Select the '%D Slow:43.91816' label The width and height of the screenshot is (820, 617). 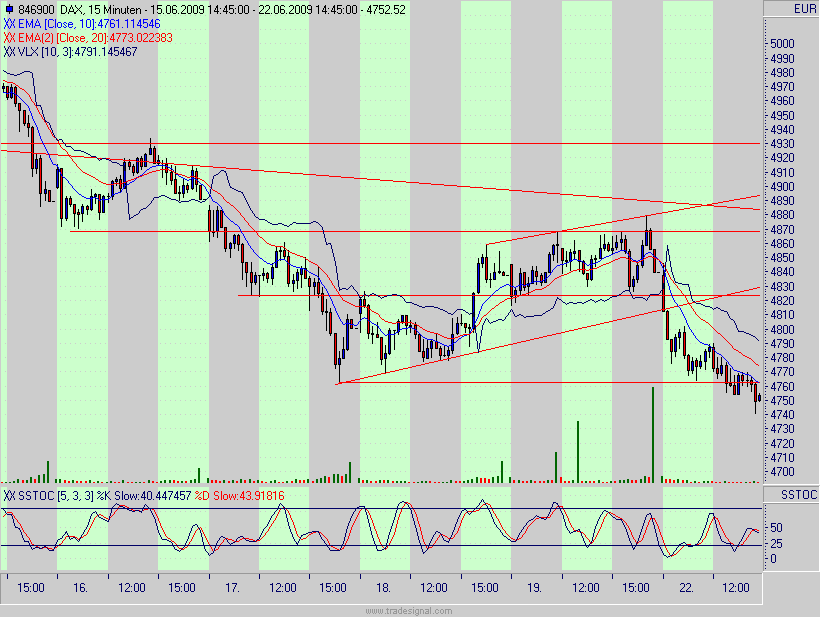(240, 496)
